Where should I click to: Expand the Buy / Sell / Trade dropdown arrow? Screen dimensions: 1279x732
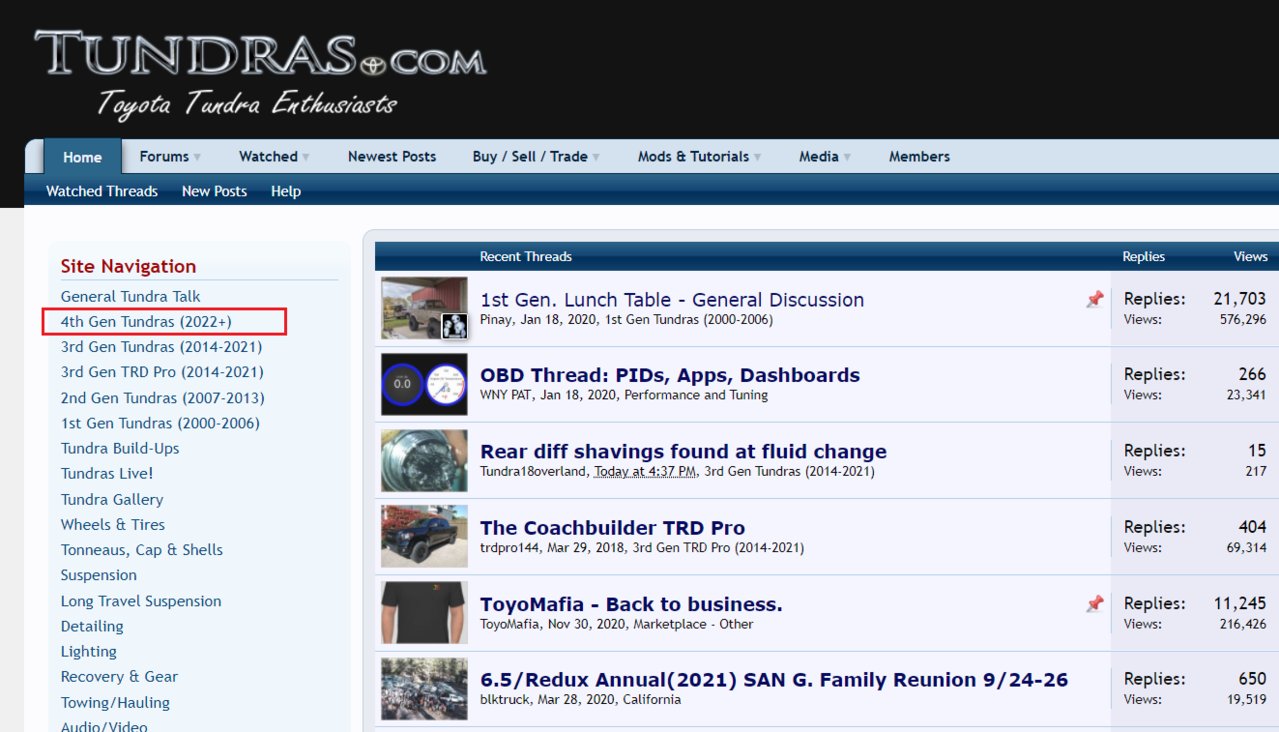click(x=596, y=157)
